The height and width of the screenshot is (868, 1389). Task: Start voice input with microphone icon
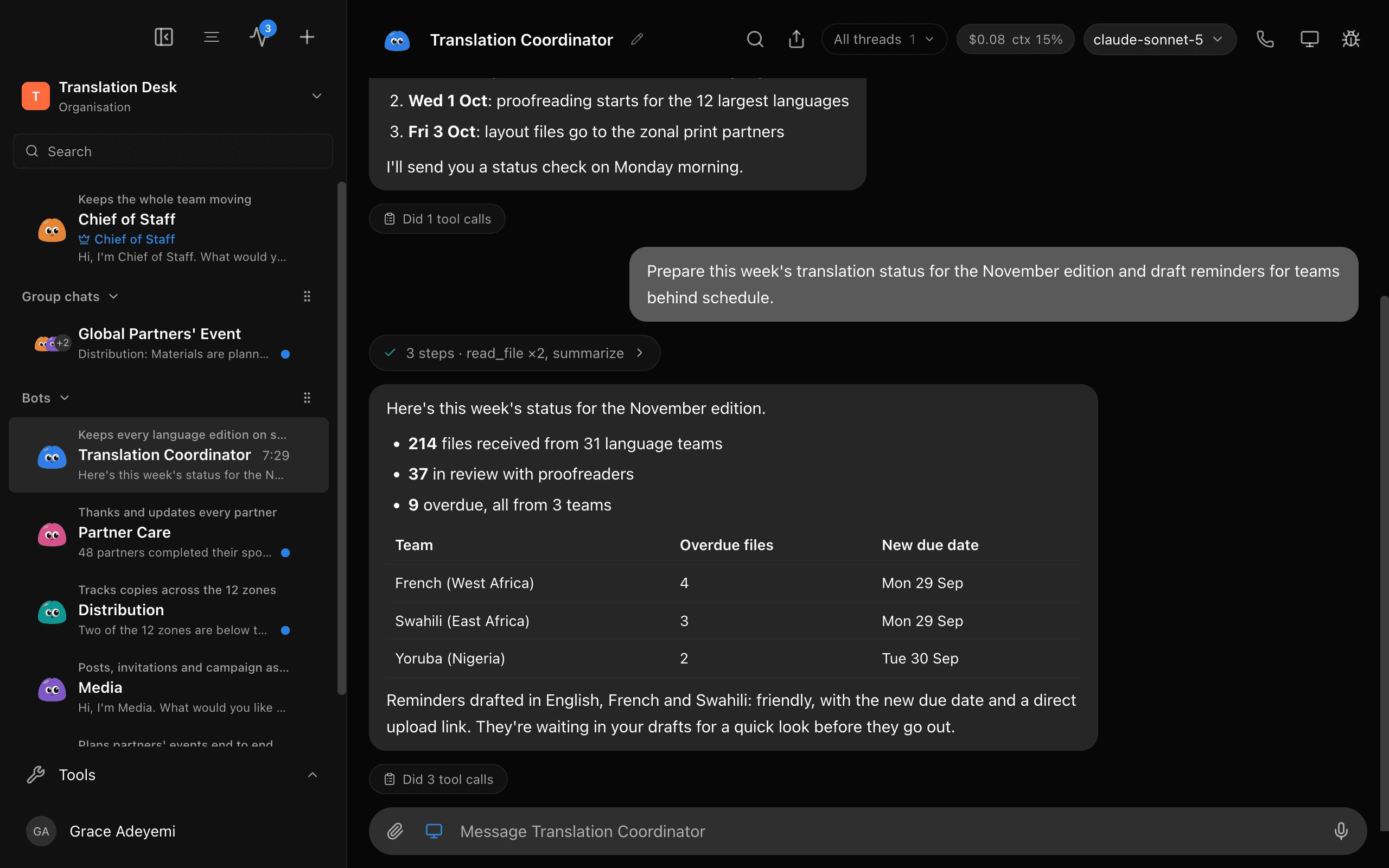1341,831
